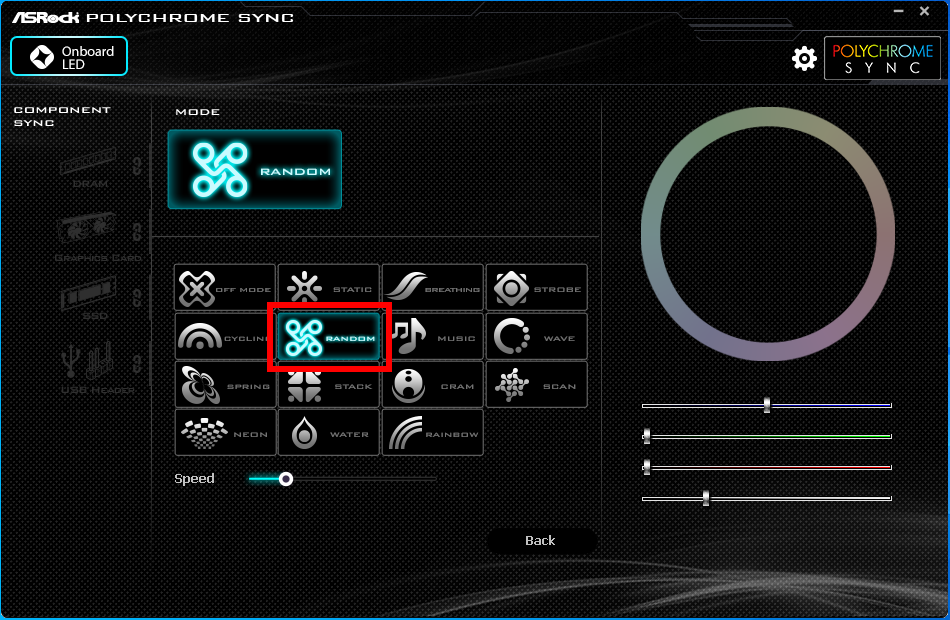
Task: Switch to Neon lighting mode
Action: [225, 432]
